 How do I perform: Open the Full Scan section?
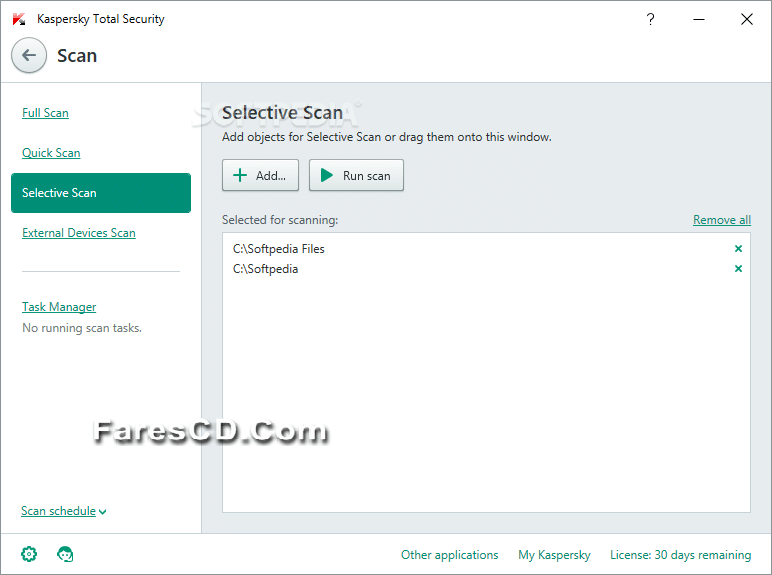(x=45, y=113)
